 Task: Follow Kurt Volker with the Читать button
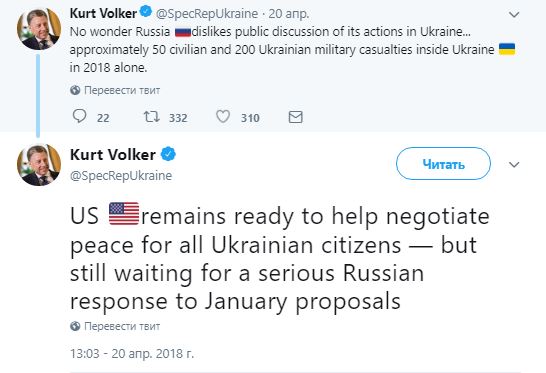pos(443,164)
